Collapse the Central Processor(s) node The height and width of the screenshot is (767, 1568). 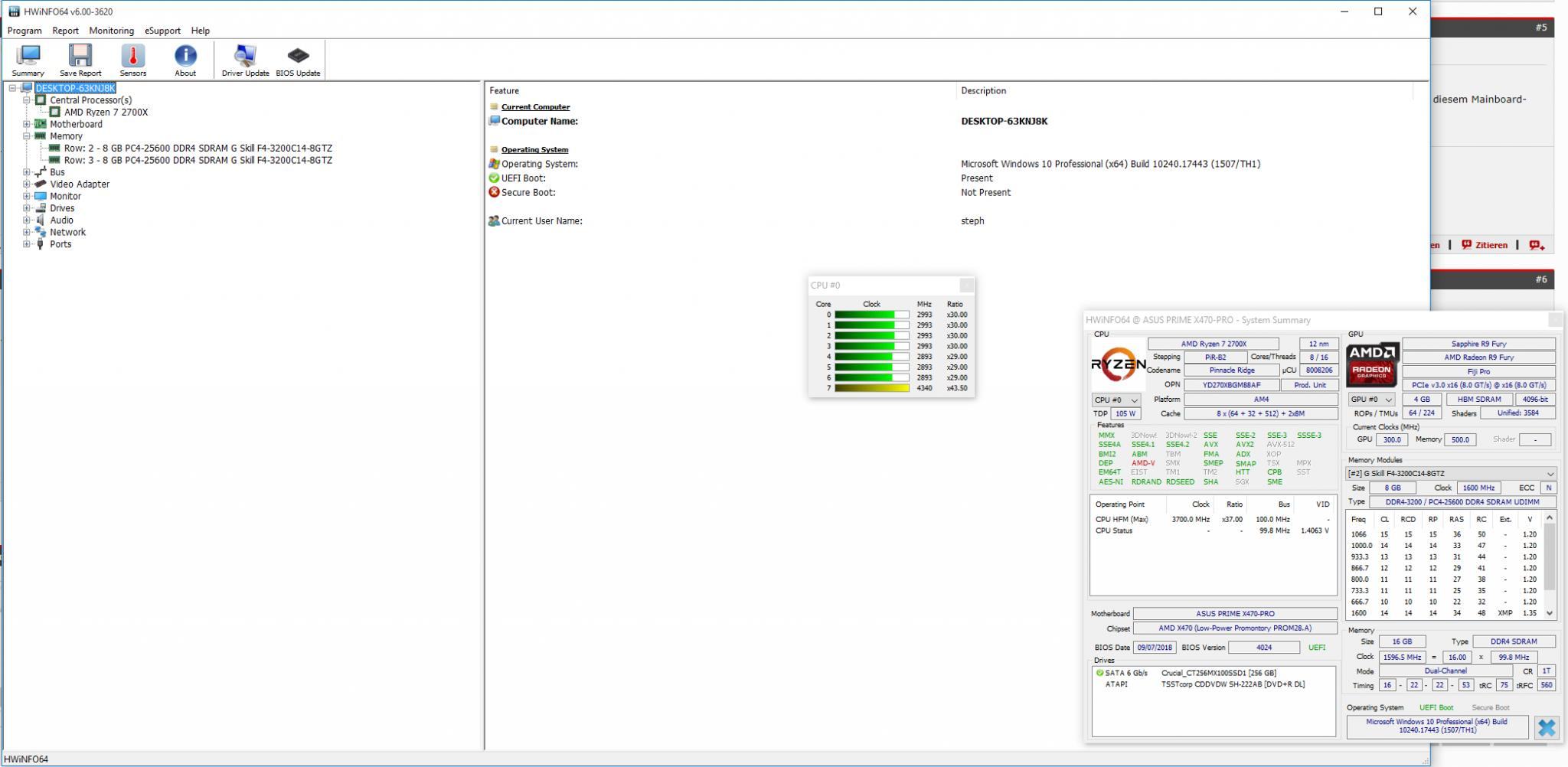pyautogui.click(x=27, y=100)
